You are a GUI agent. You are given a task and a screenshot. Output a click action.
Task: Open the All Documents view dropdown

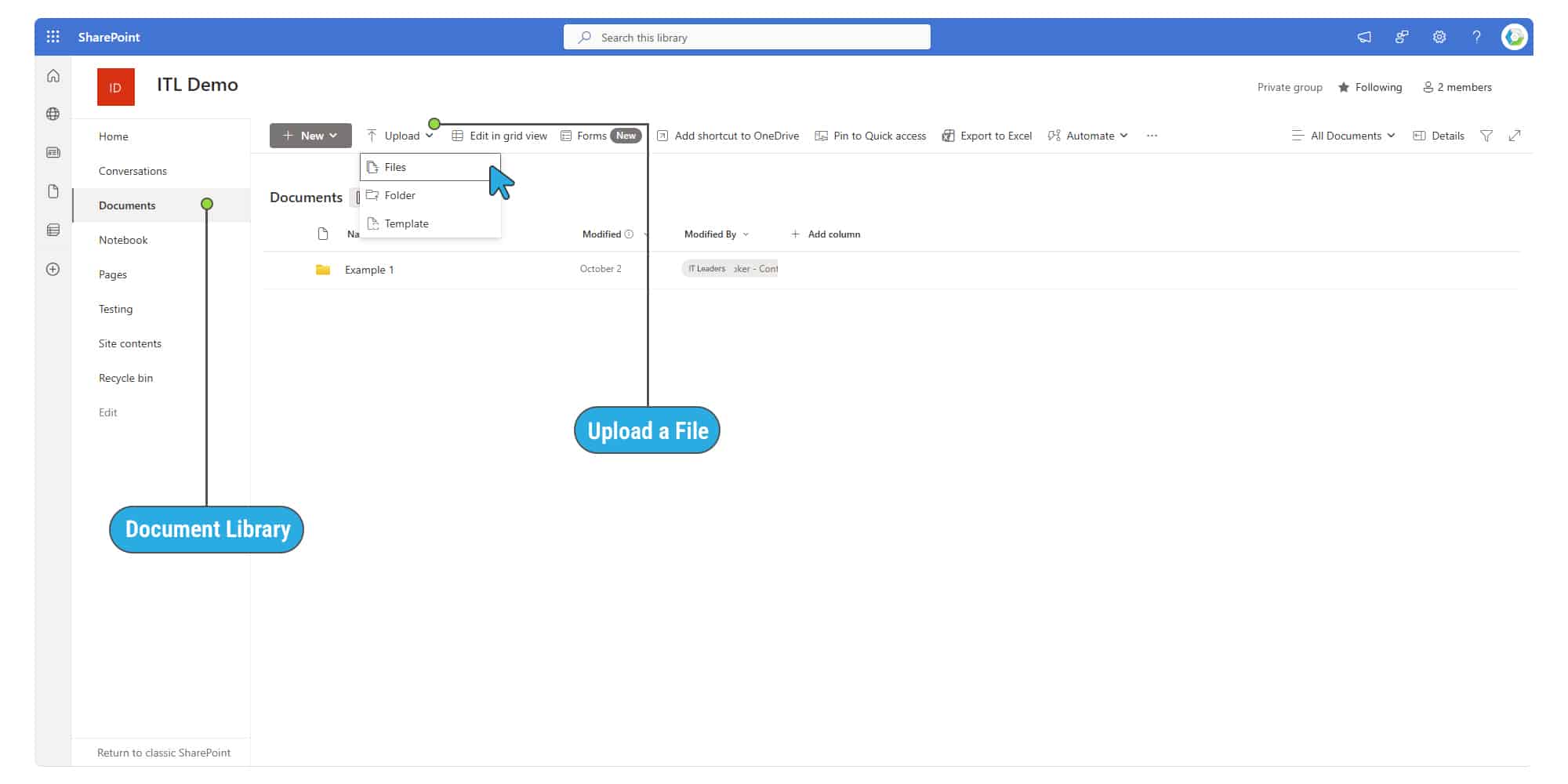pyautogui.click(x=1344, y=135)
